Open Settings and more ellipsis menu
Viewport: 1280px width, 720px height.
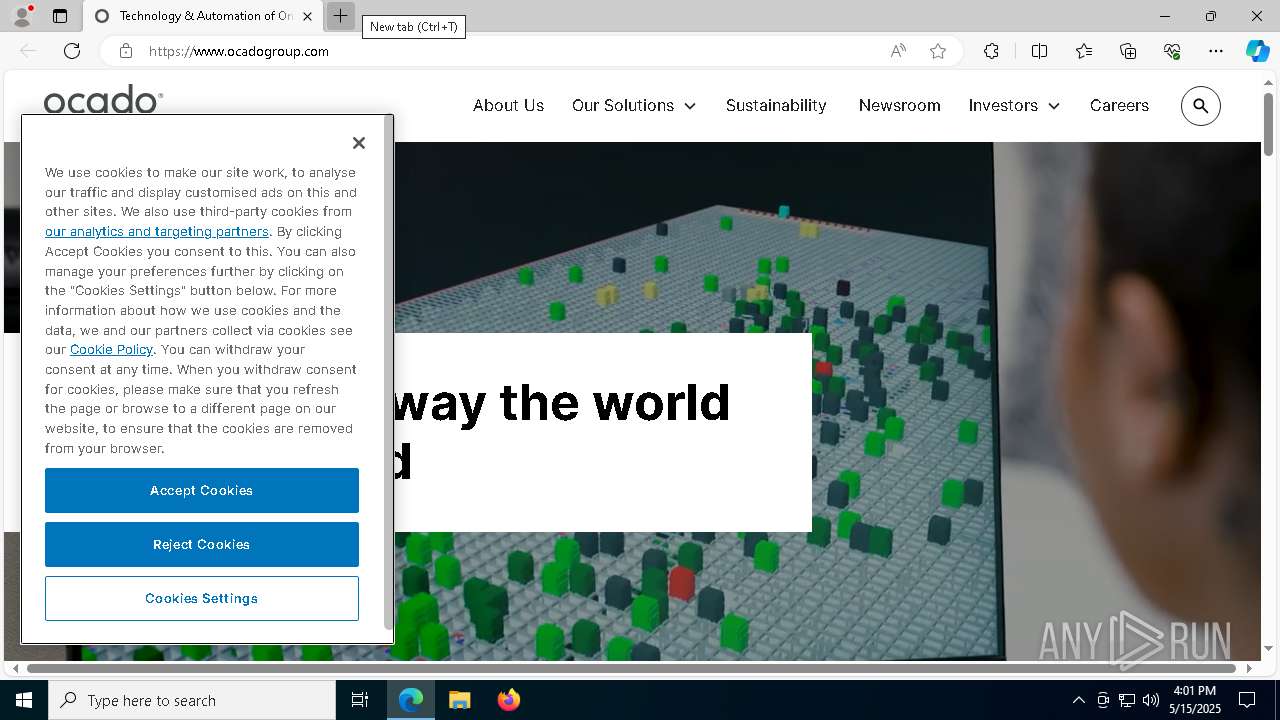point(1216,51)
